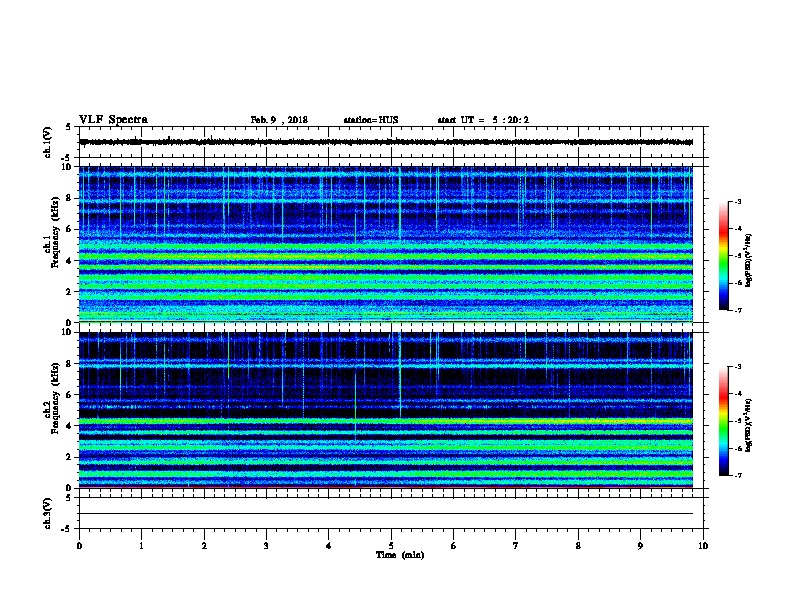Select the date text "Feb. 9, 2018"

[x=279, y=120]
